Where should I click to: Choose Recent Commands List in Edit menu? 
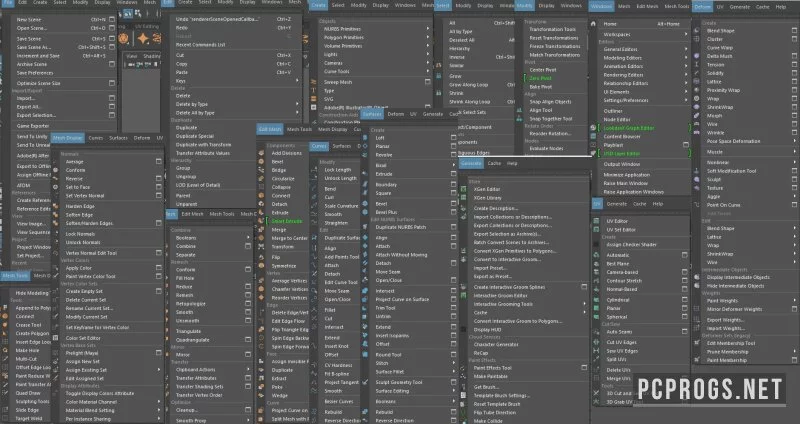tap(201, 45)
